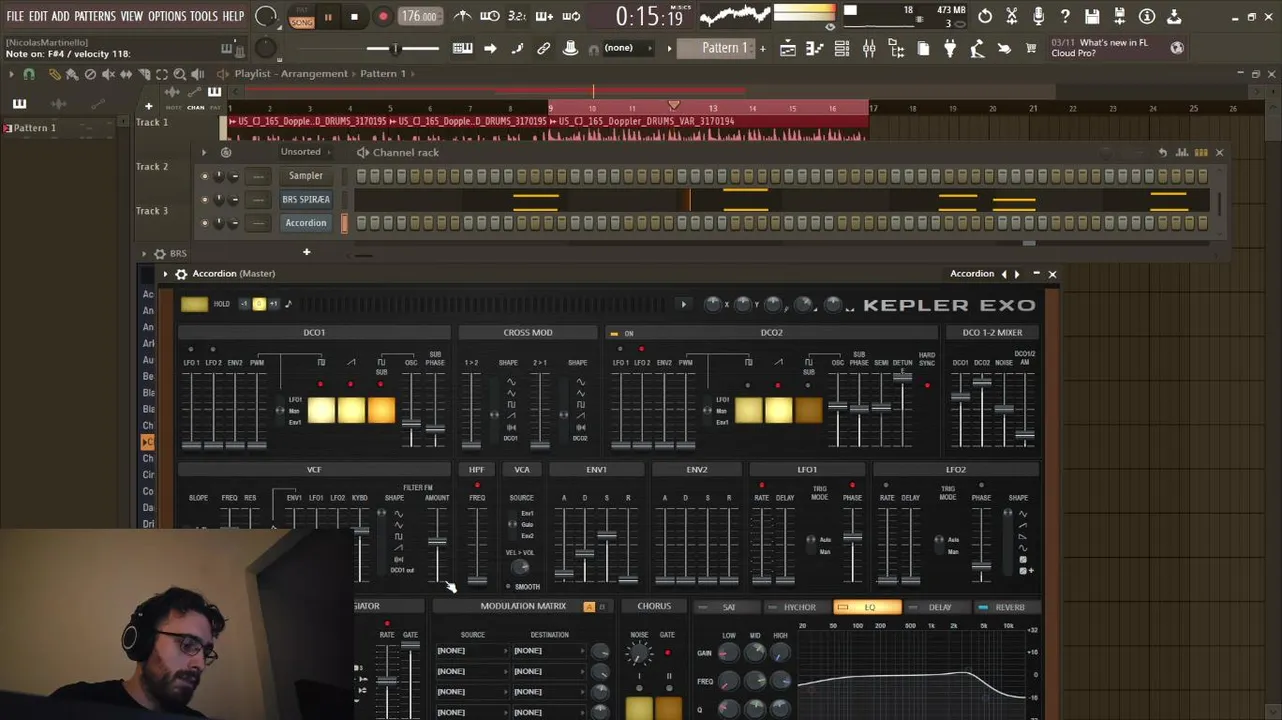The height and width of the screenshot is (720, 1282).
Task: Click the globe icon next to news panel
Action: pyautogui.click(x=1177, y=48)
